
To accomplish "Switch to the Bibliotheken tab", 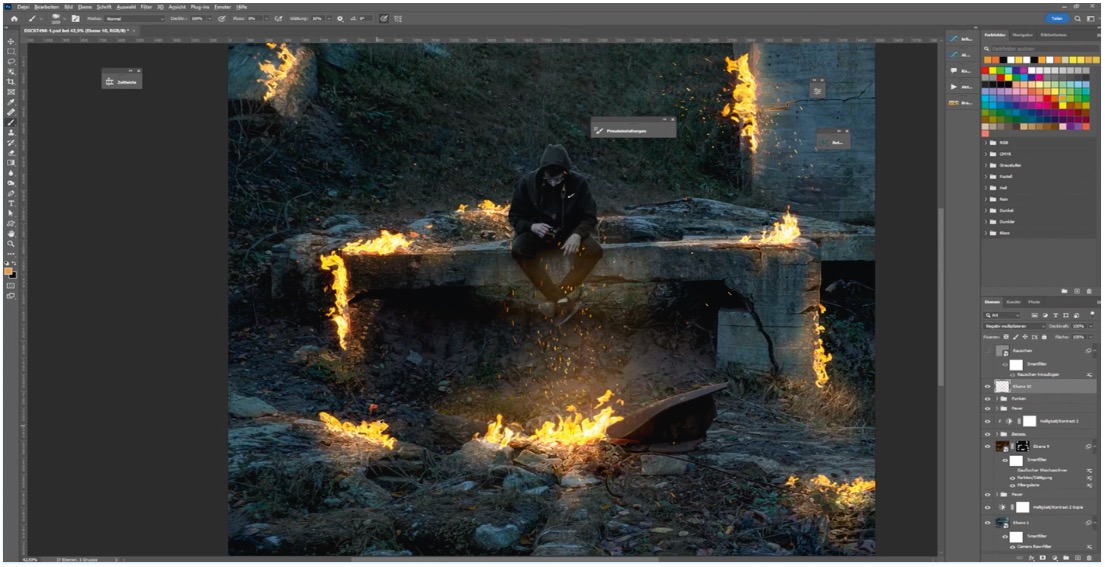I will [x=1053, y=35].
